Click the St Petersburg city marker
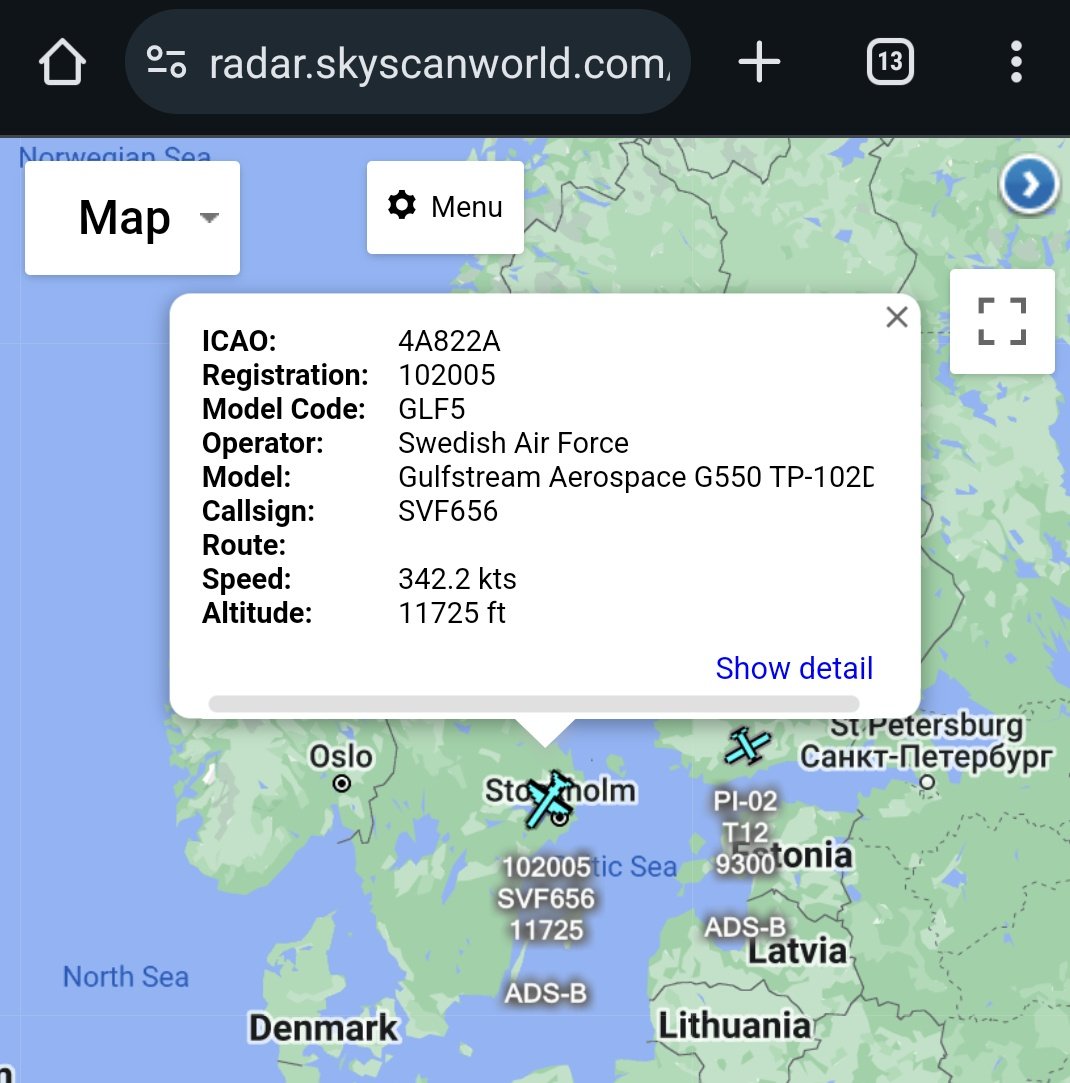Screen dimensions: 1070x1083 pyautogui.click(x=927, y=783)
